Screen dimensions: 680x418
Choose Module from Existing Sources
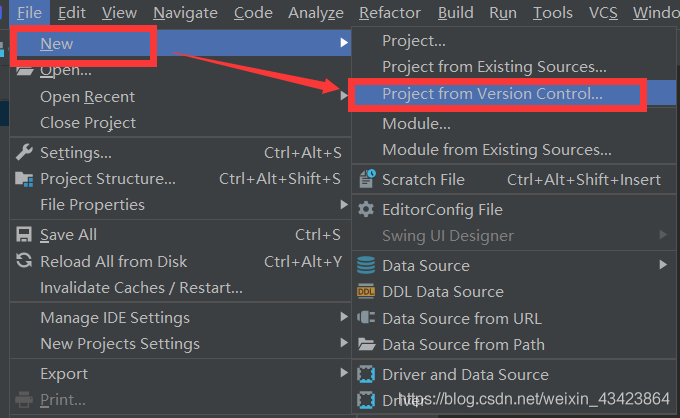tap(496, 150)
